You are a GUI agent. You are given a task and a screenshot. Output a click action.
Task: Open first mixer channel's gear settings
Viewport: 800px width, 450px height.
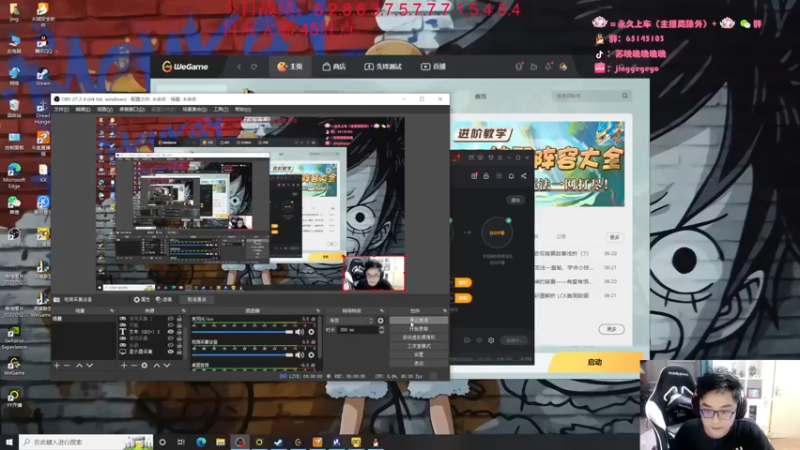click(x=311, y=332)
